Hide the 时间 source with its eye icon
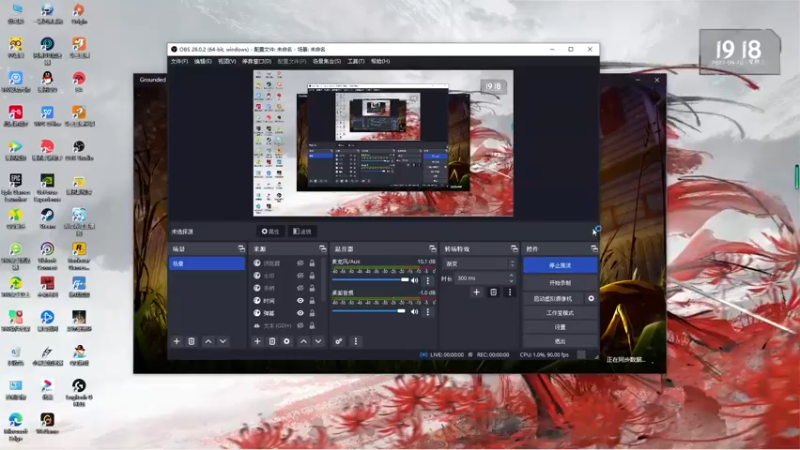 (301, 301)
